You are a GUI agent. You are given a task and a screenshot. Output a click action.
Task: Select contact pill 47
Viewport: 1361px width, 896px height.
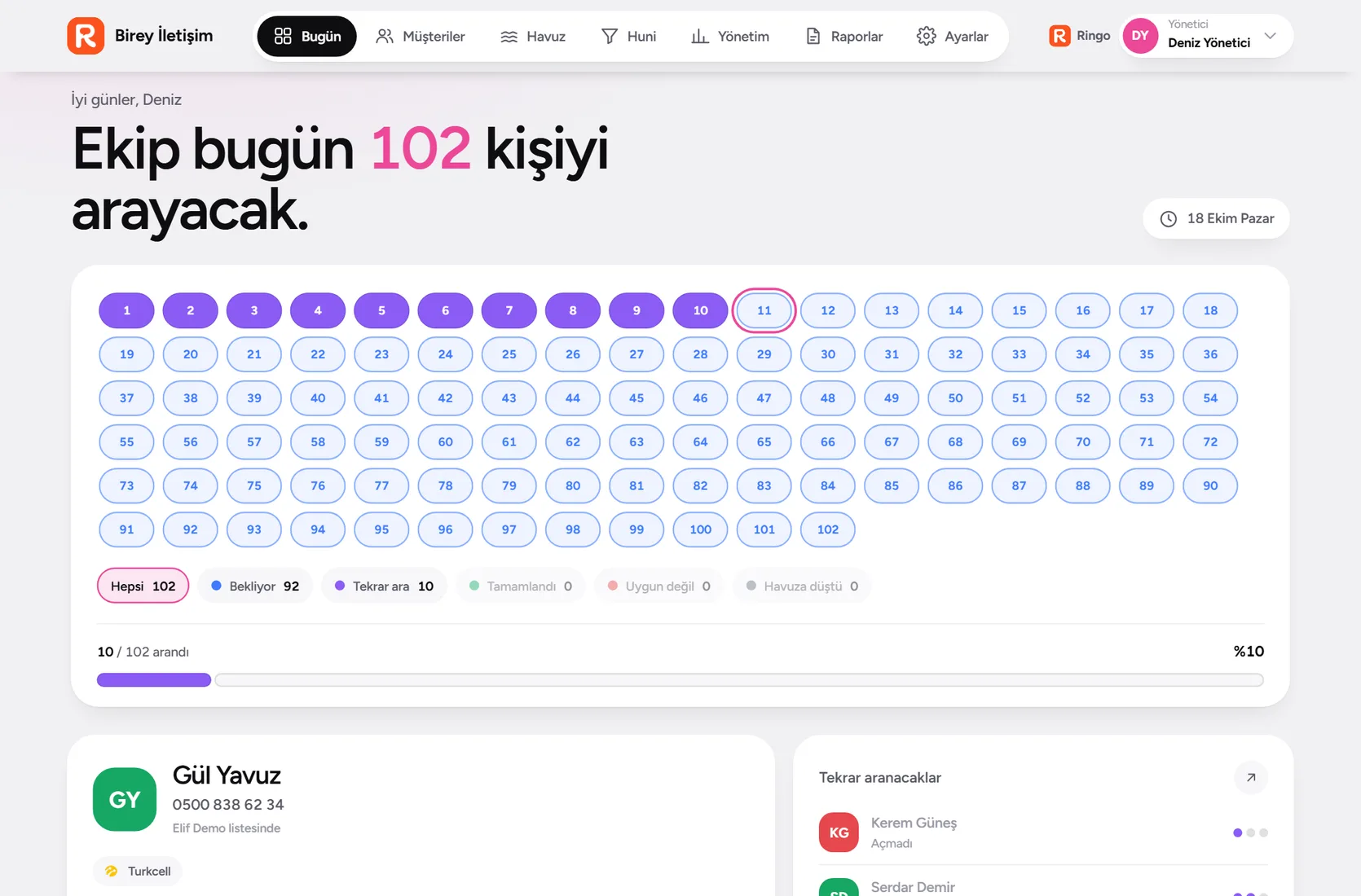coord(764,398)
